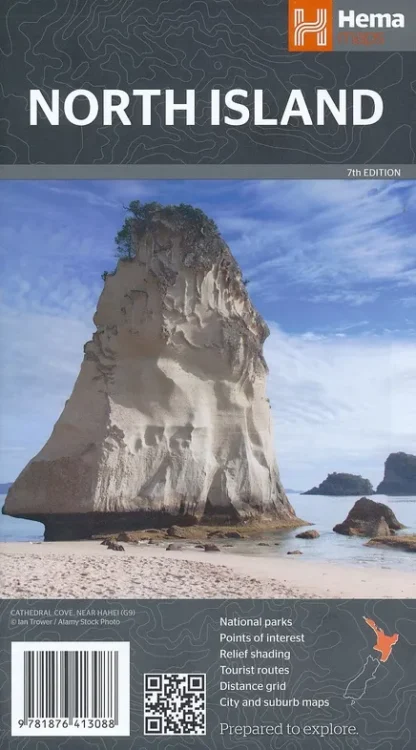
Task: Click the National parks feature text
Action: [x=256, y=622]
